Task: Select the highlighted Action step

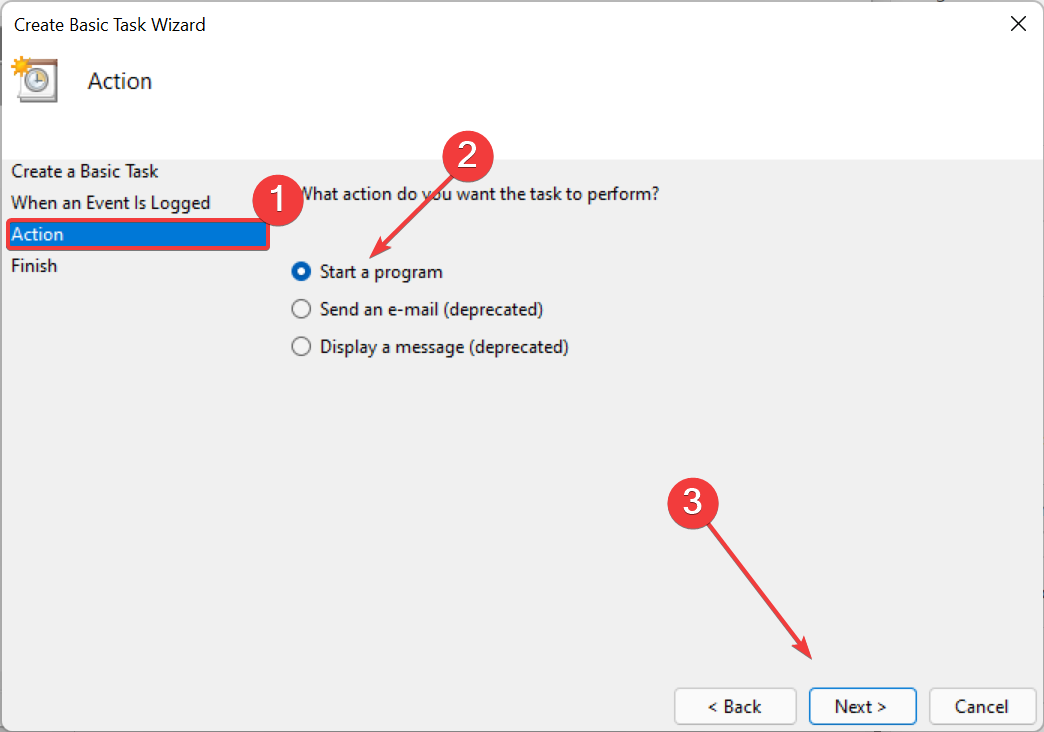Action: coord(138,234)
